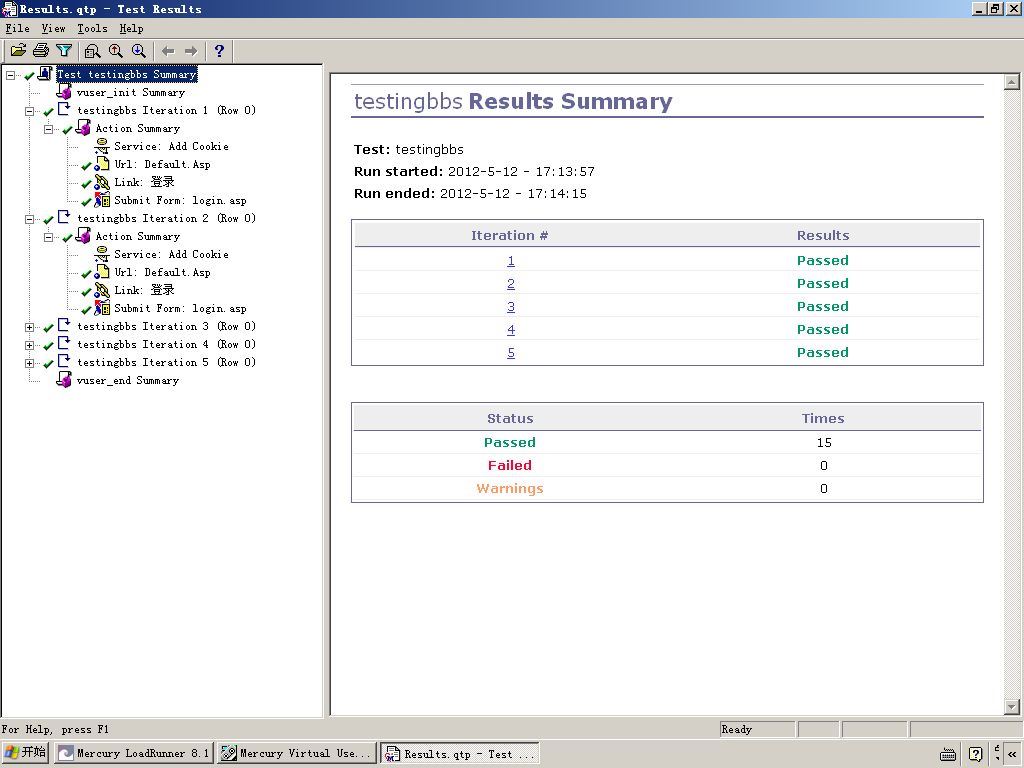Click the Service: Add Cookie icon under Iteration 2
Screen dimensions: 1024x768
click(102, 253)
